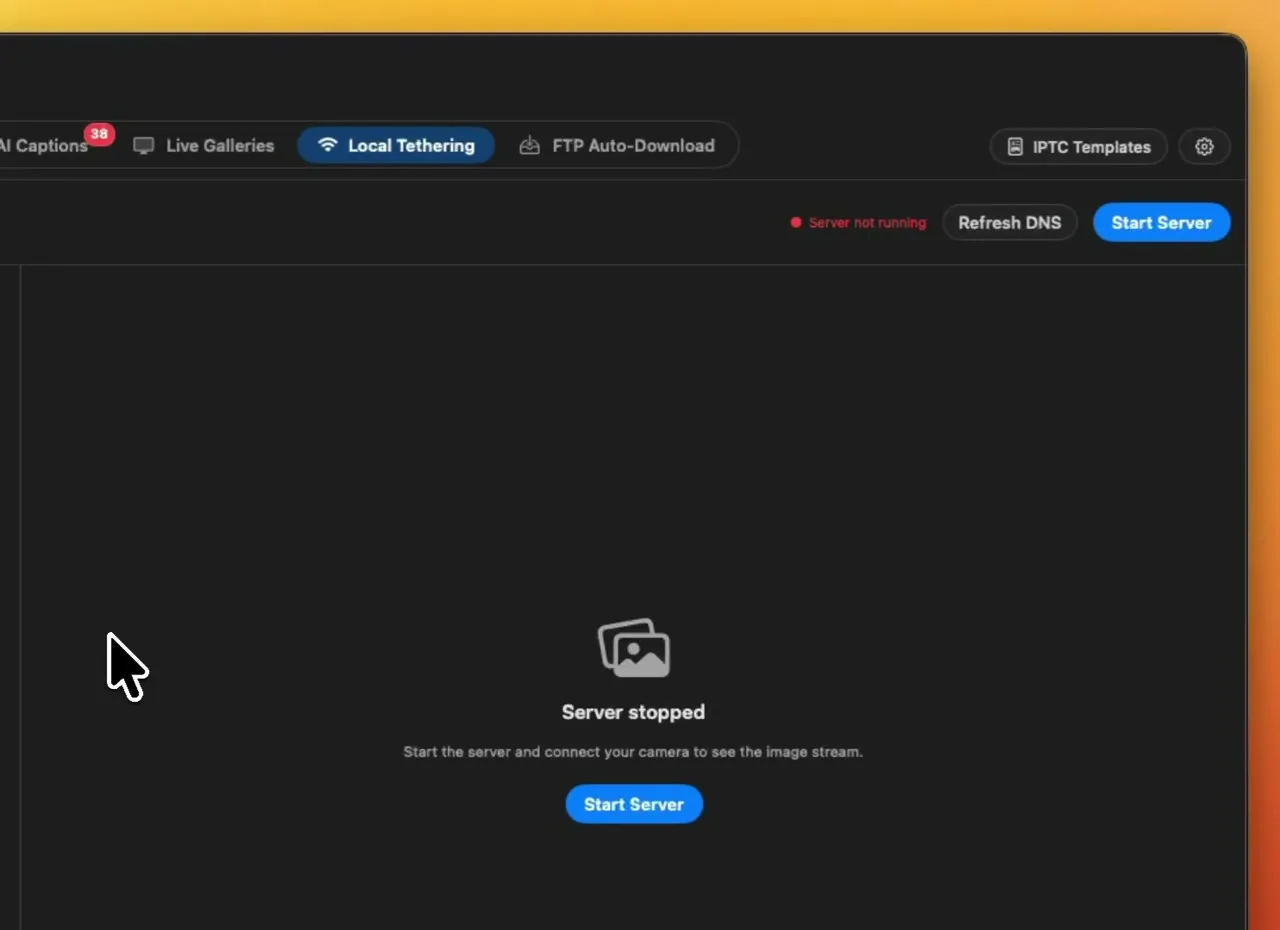Click the IPTC Templates document icon
Viewport: 1280px width, 930px height.
pos(1015,147)
